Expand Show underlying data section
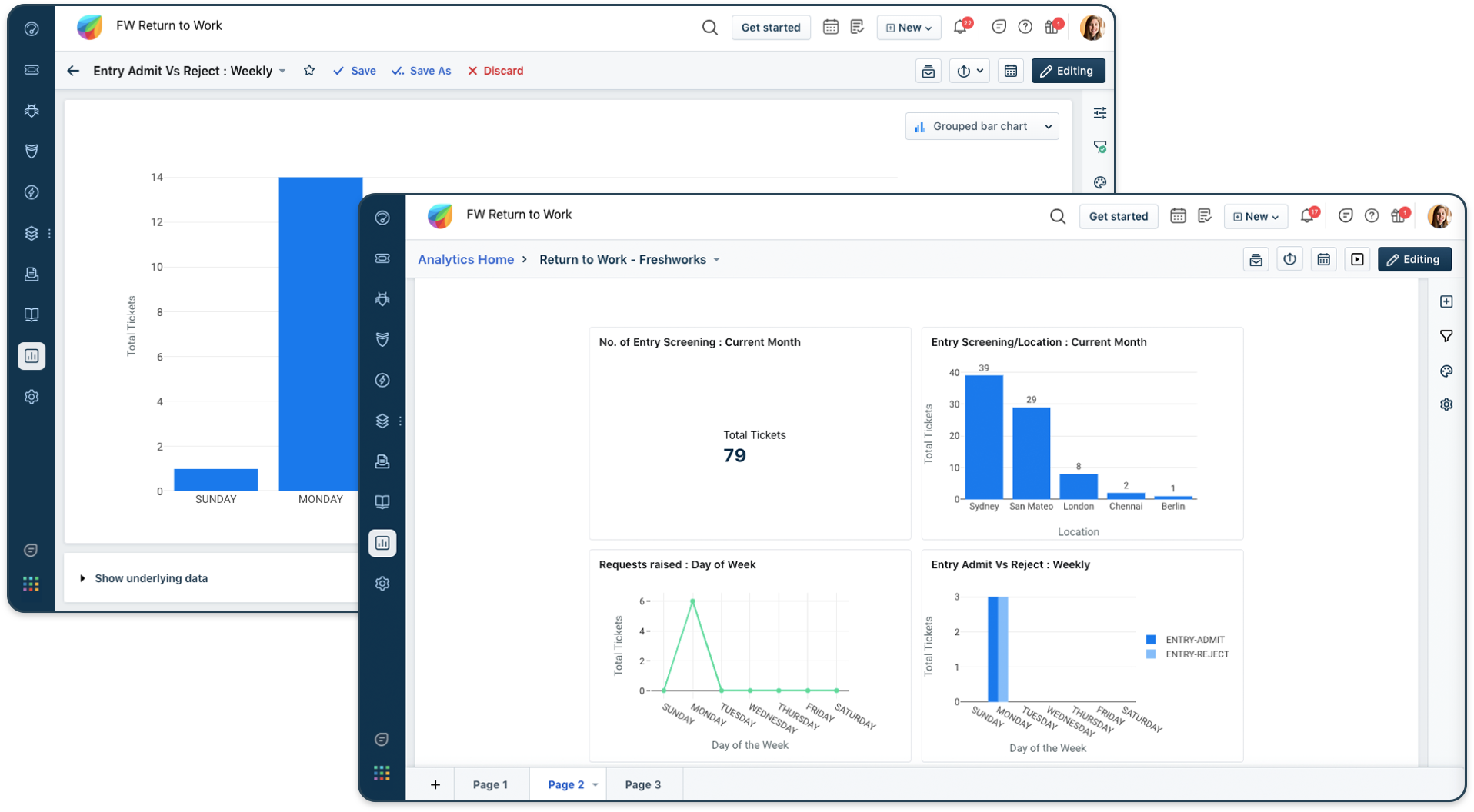1474x812 pixels. pos(145,578)
